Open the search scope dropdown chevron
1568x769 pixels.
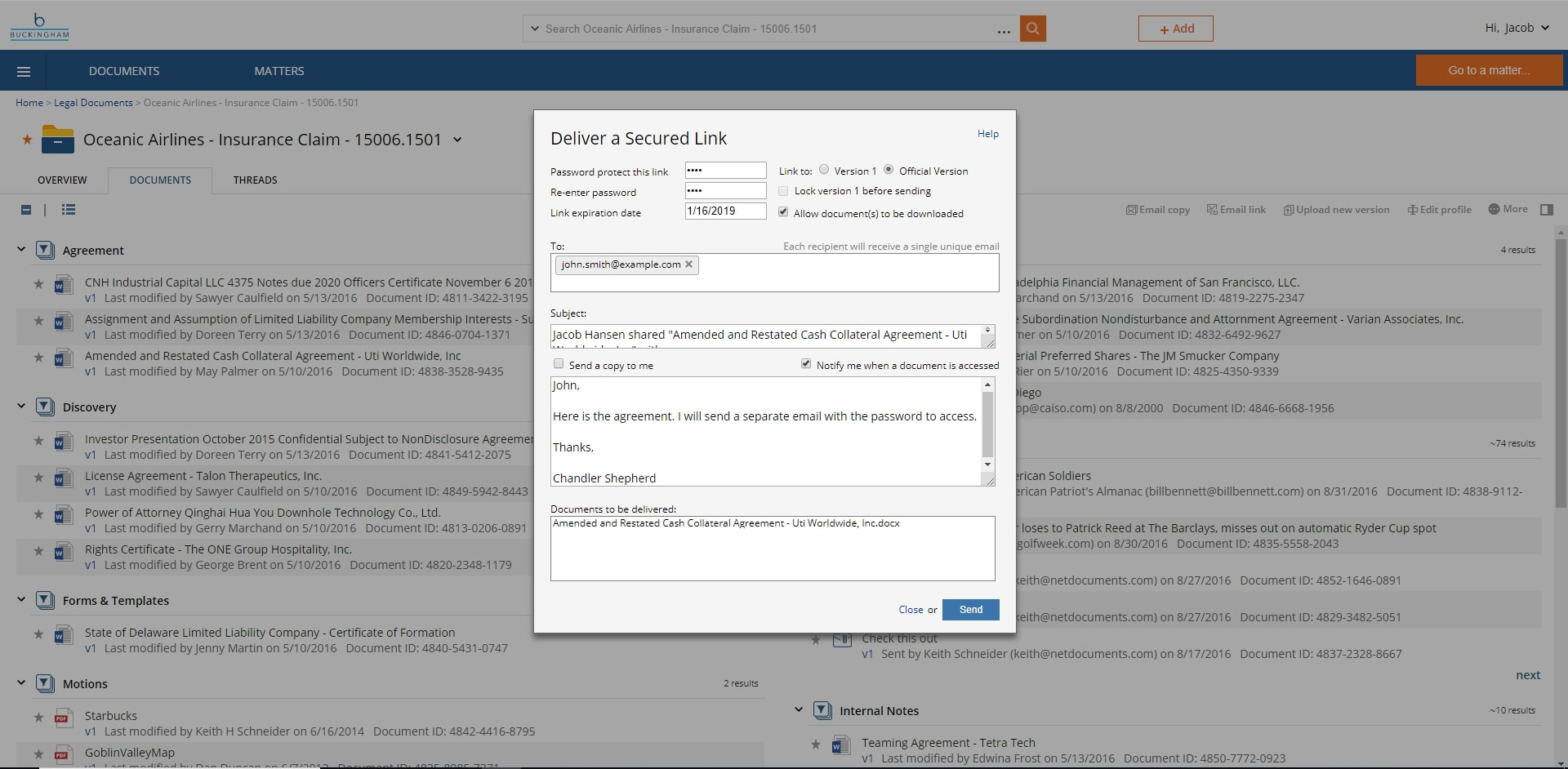coord(535,29)
